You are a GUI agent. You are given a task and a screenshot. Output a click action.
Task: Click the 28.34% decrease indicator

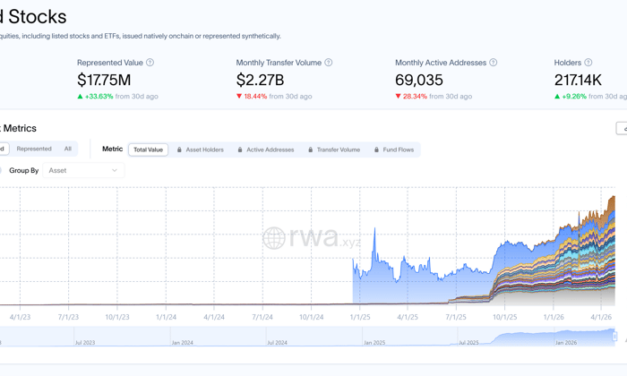point(411,96)
